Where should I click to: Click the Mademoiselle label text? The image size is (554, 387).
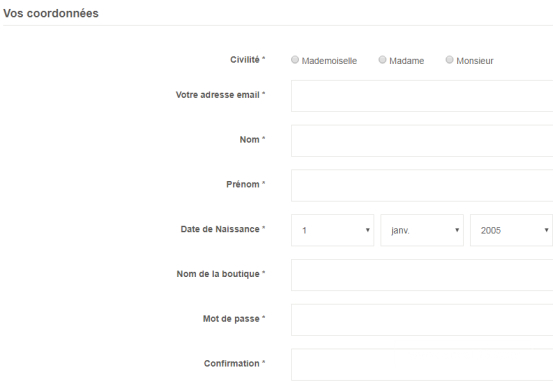tap(329, 61)
